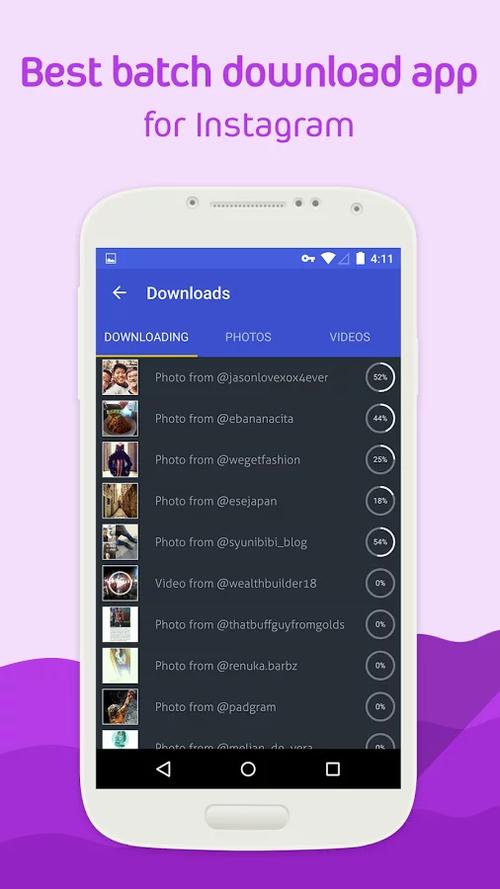The width and height of the screenshot is (500, 889).
Task: Select "Photo from @jasonlovexox4ever" text
Action: [x=241, y=377]
